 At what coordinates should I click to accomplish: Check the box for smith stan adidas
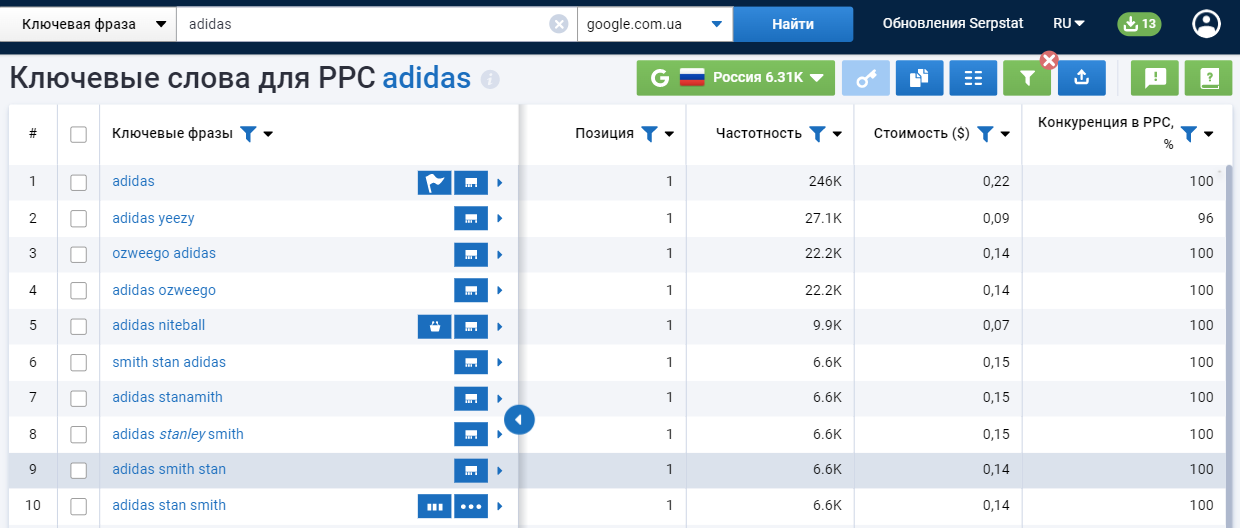pos(78,362)
